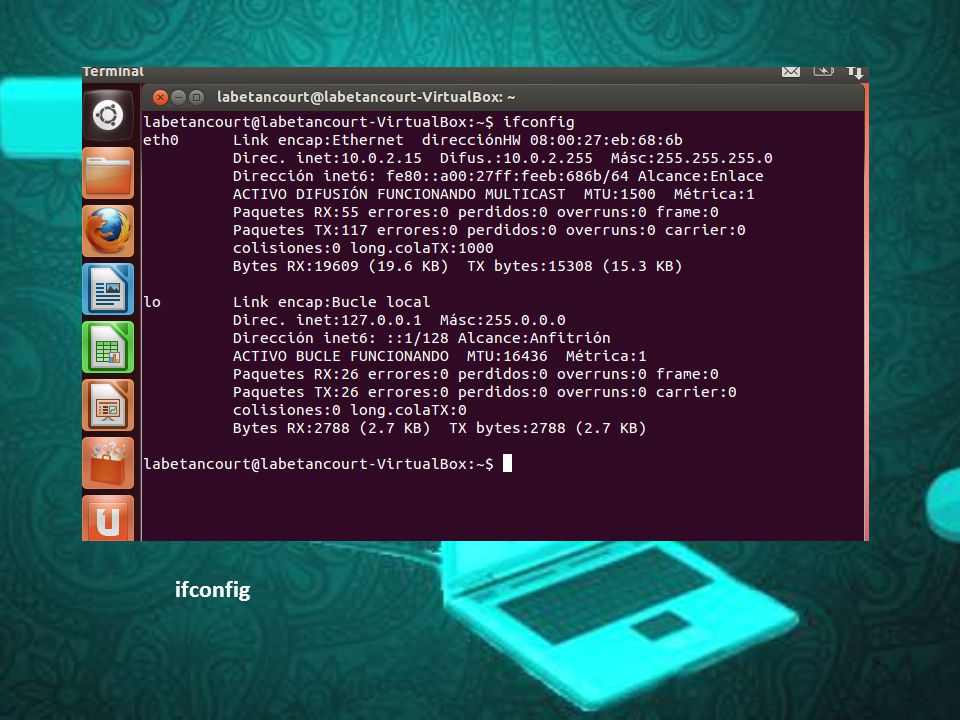This screenshot has width=960, height=720.
Task: Click the loopback address 127.0.0.1
Action: pos(381,320)
